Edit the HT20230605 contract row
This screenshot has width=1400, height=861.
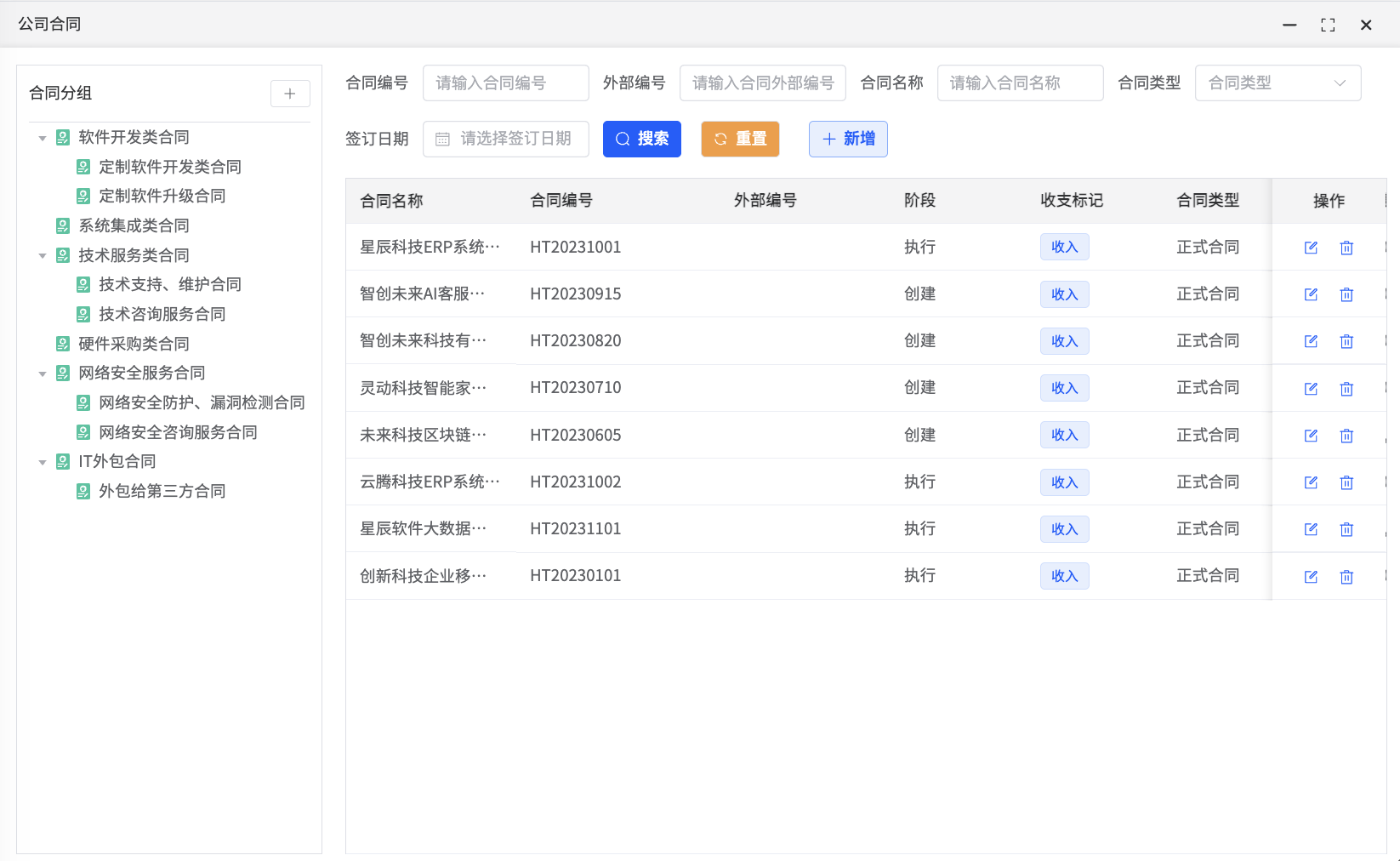tap(1311, 436)
